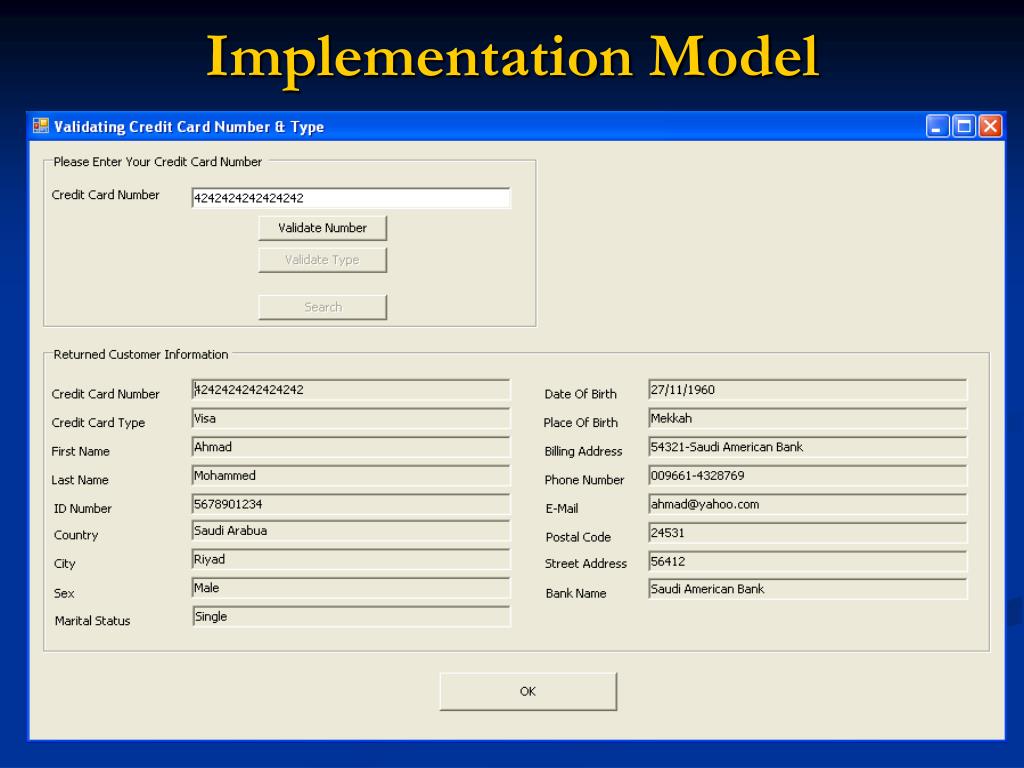Click the 'Returned Customer Information' group caption

pyautogui.click(x=140, y=355)
